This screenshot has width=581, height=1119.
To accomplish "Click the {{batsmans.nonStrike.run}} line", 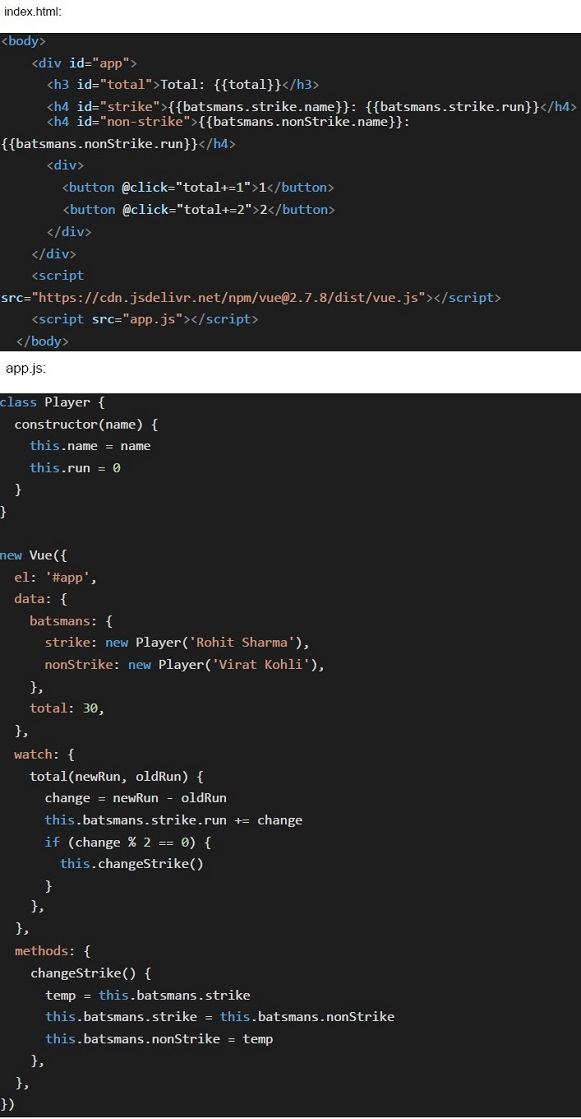I will (118, 144).
